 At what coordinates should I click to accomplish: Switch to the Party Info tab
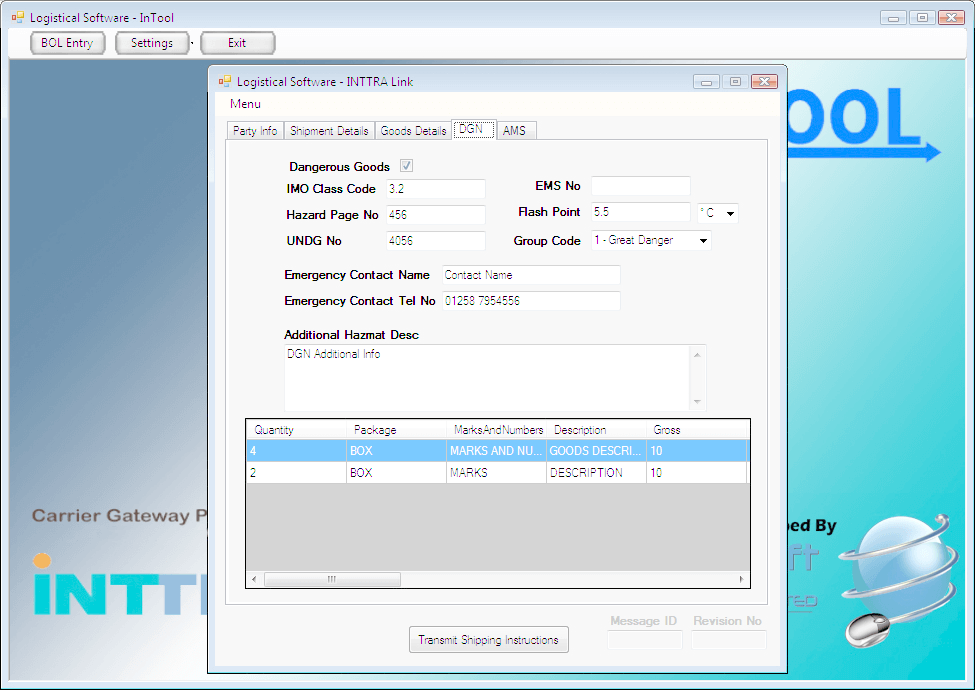point(255,131)
